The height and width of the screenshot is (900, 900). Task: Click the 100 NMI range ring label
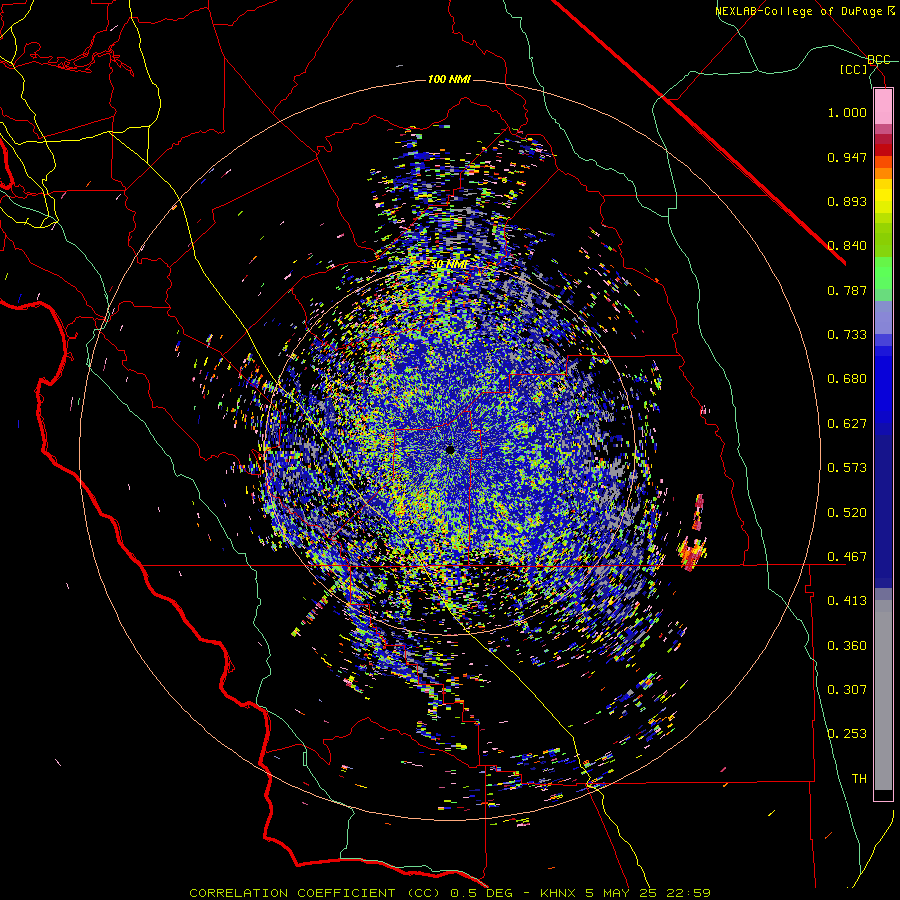[x=449, y=79]
